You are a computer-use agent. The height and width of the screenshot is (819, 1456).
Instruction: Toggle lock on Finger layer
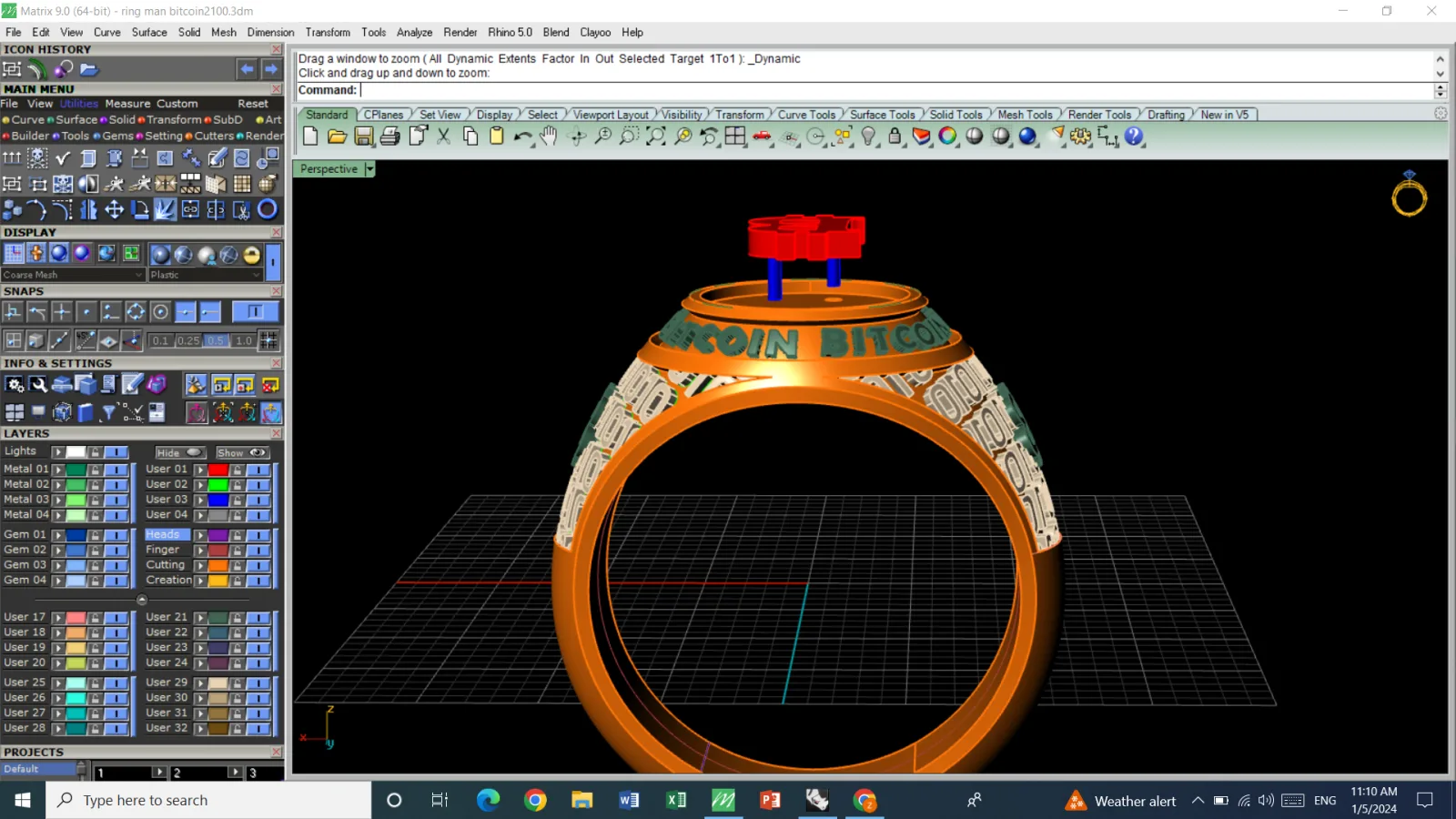click(238, 551)
